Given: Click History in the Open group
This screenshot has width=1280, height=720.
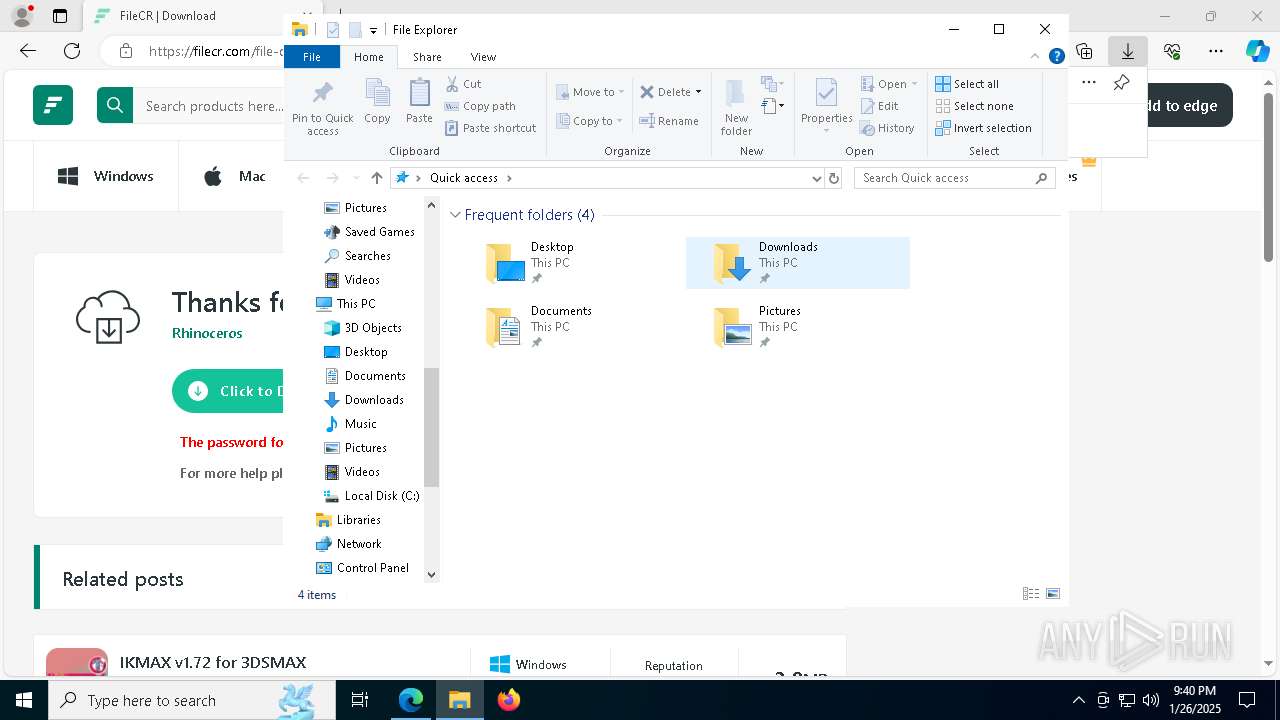Looking at the screenshot, I should pyautogui.click(x=887, y=128).
